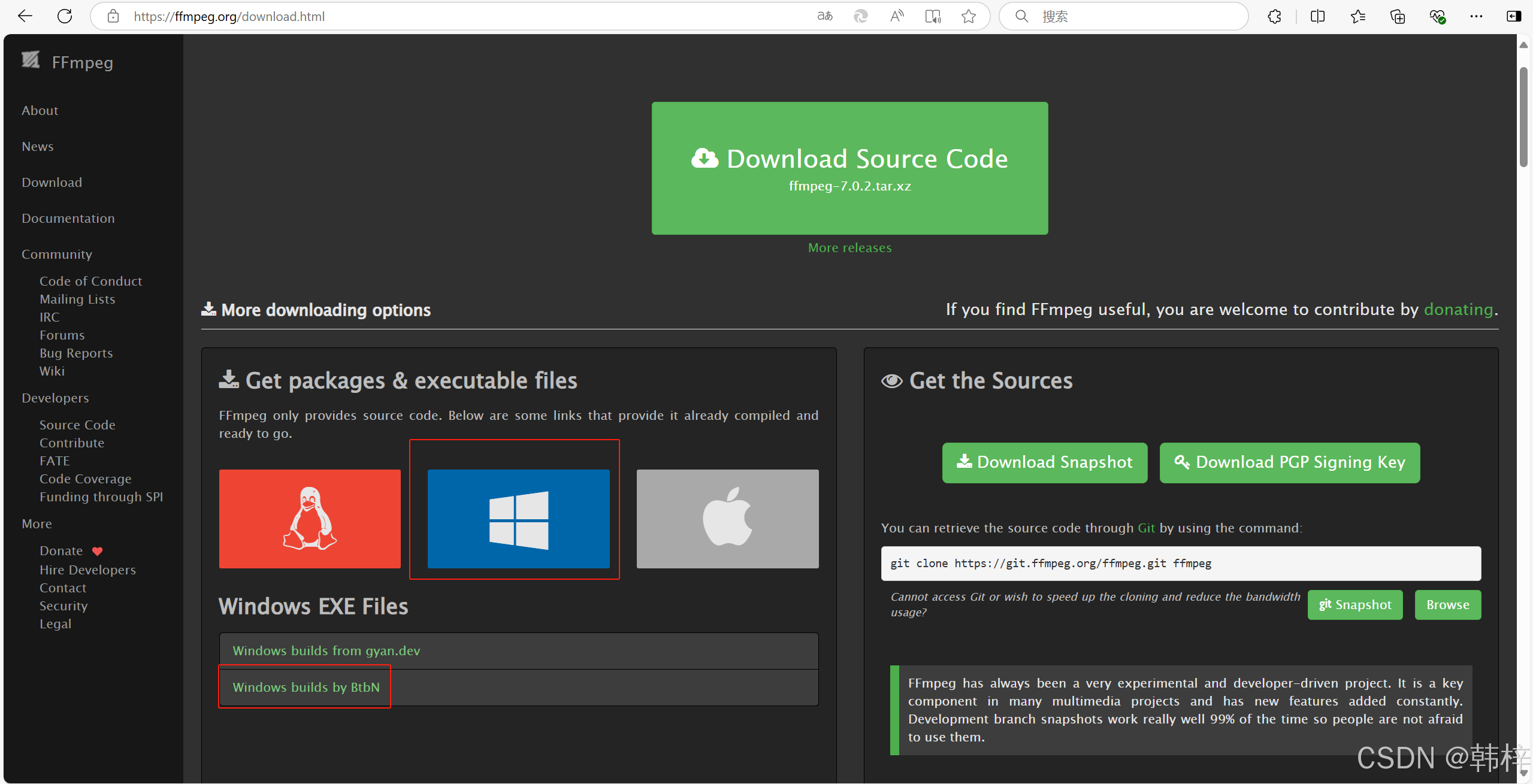Open Community in the sidebar
1533x784 pixels.
[57, 255]
